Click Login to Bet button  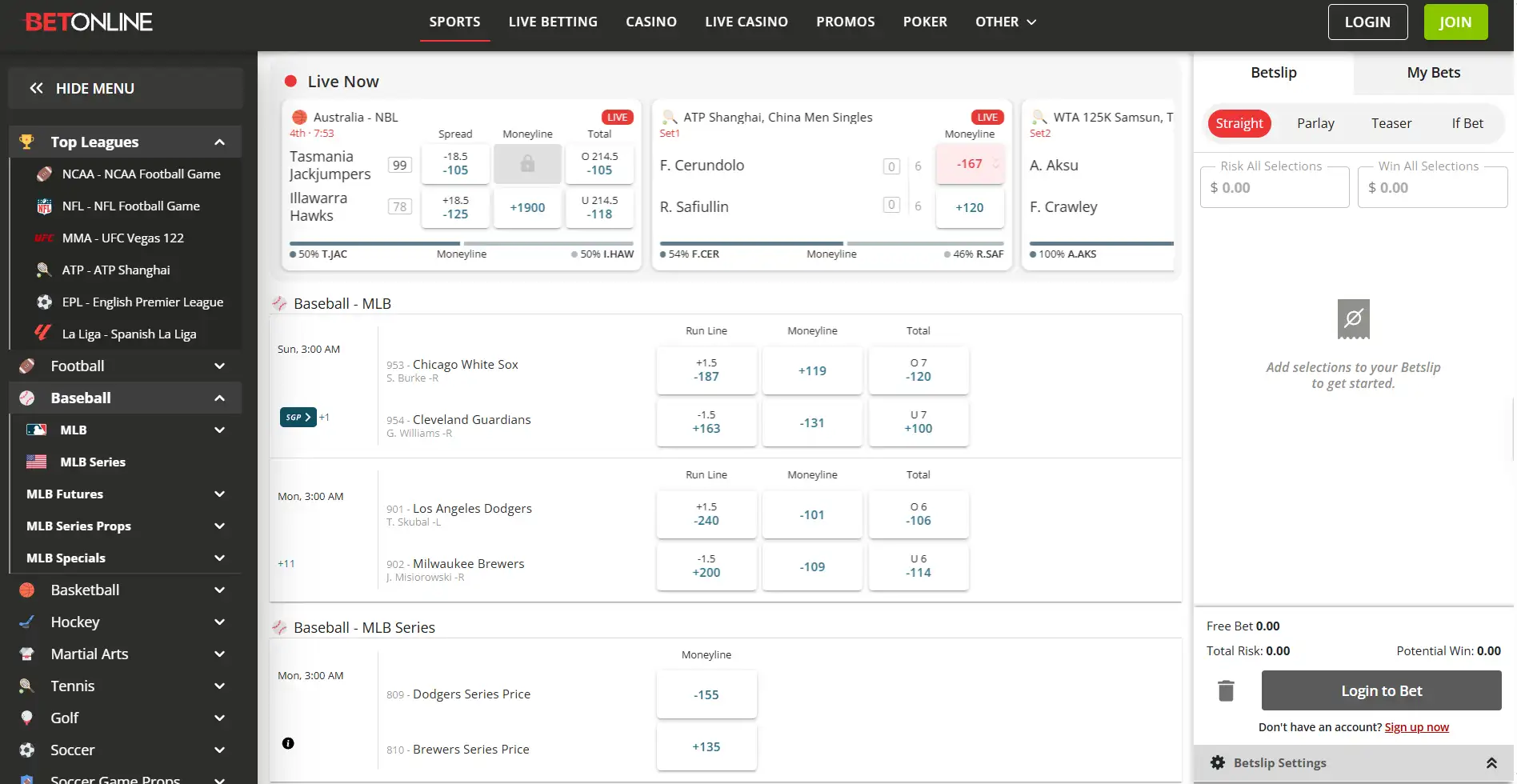tap(1381, 690)
